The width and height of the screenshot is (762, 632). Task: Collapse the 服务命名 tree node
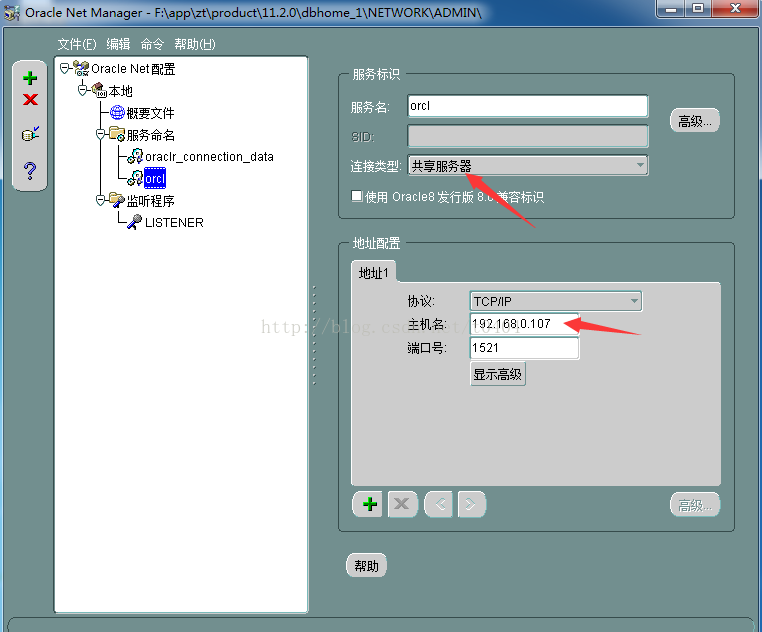[x=101, y=134]
